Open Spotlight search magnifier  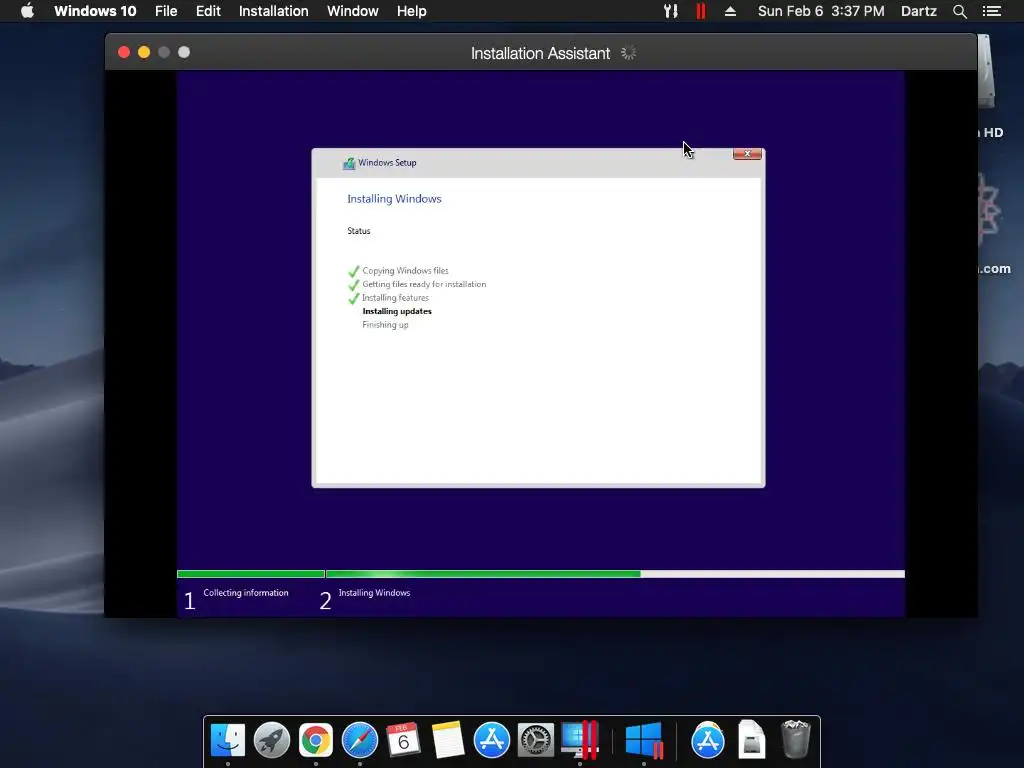(959, 11)
